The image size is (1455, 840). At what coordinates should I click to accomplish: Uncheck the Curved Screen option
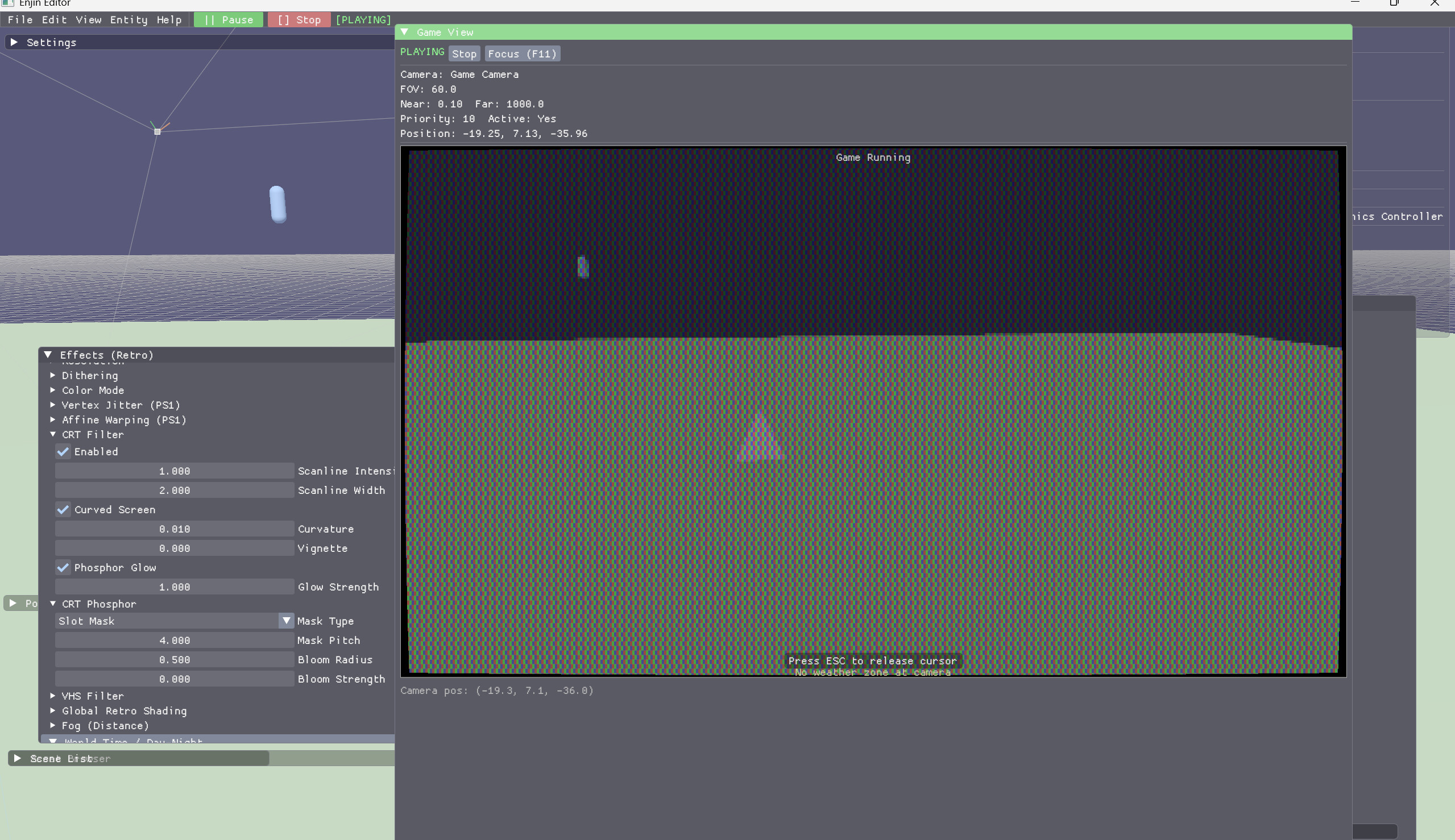tap(64, 509)
